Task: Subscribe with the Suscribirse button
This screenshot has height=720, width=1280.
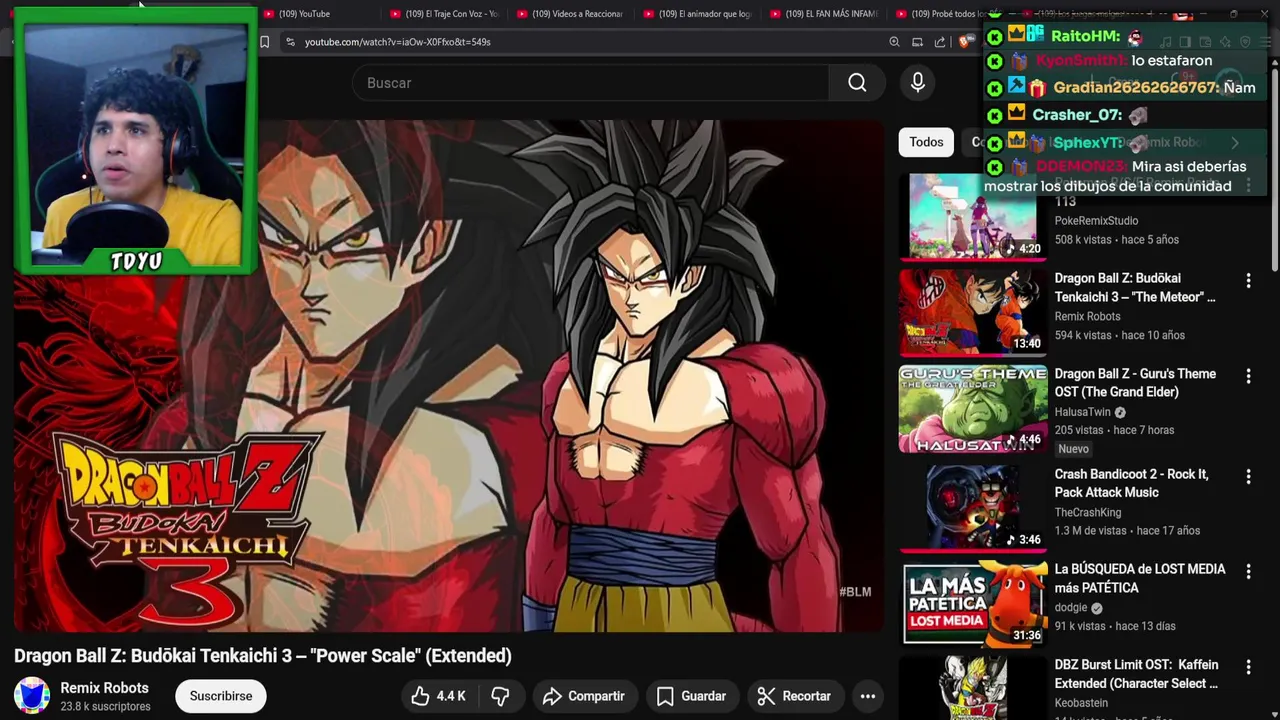Action: pos(221,696)
